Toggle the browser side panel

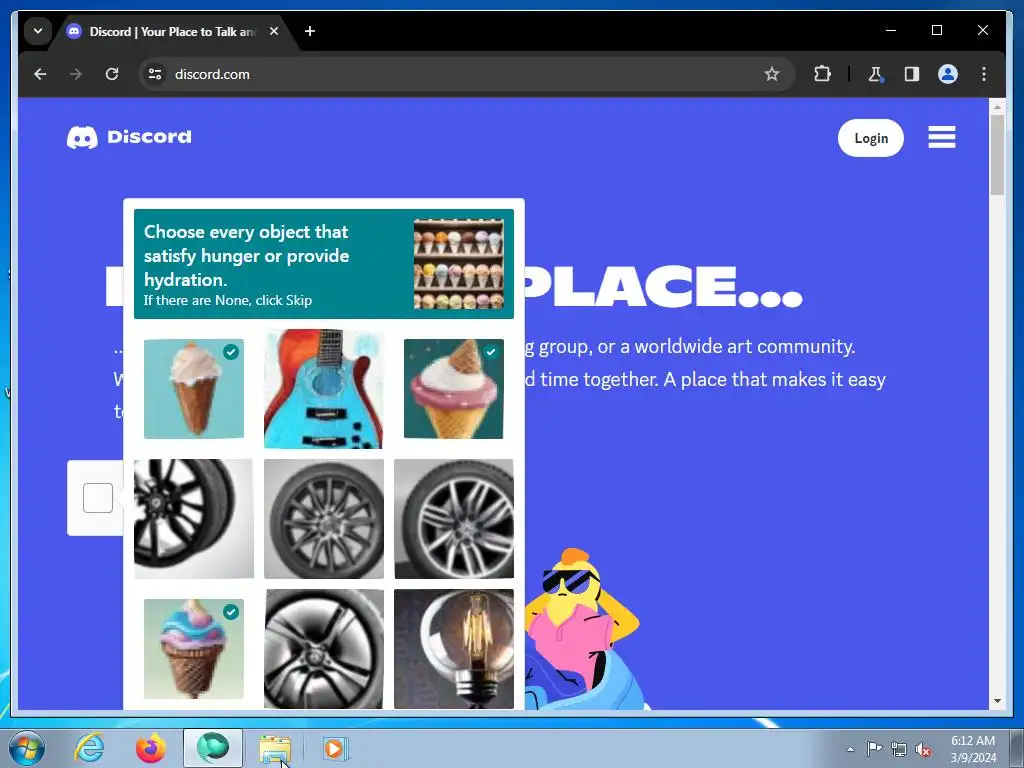pos(912,74)
